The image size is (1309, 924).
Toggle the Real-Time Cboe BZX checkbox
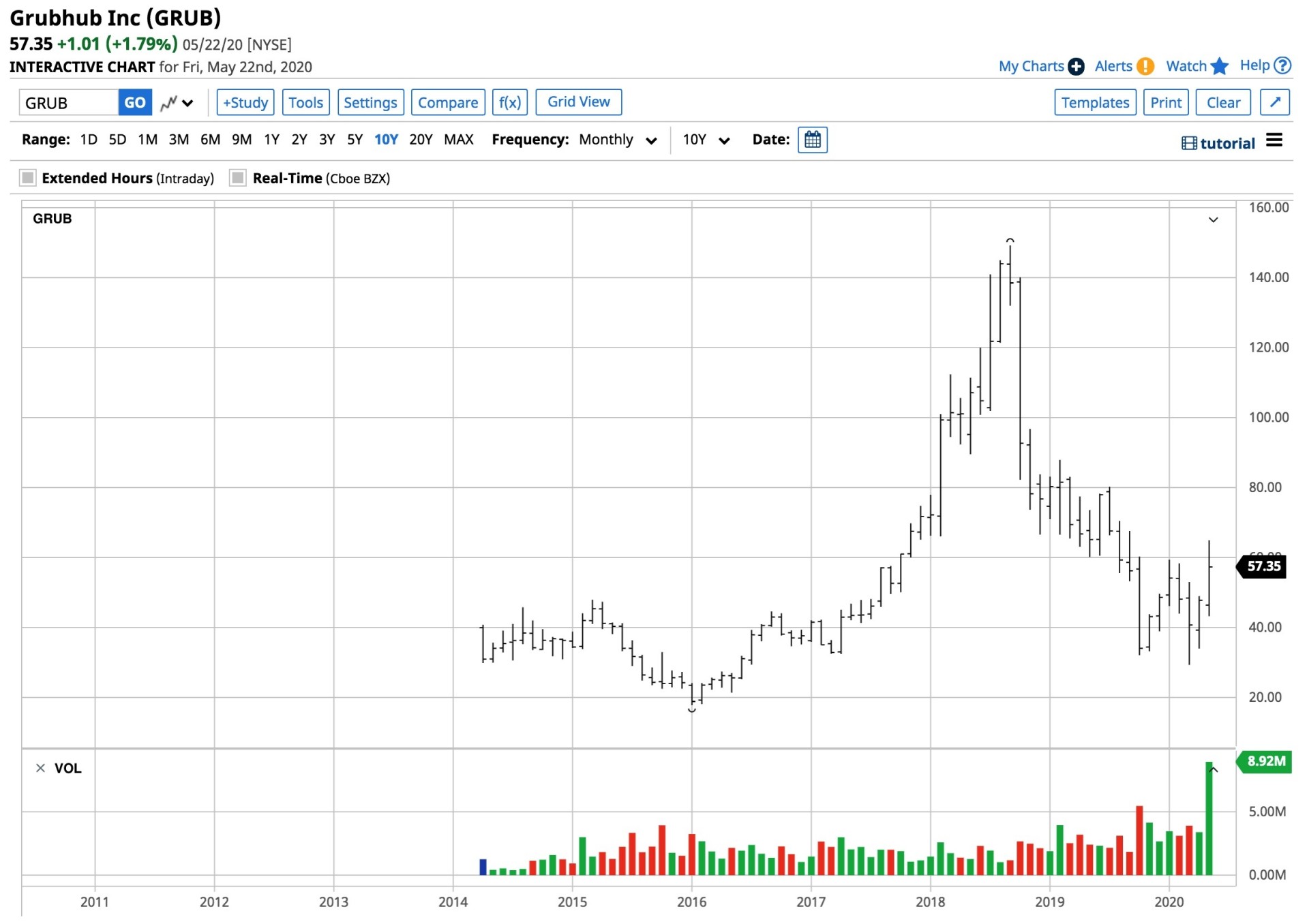pos(238,178)
